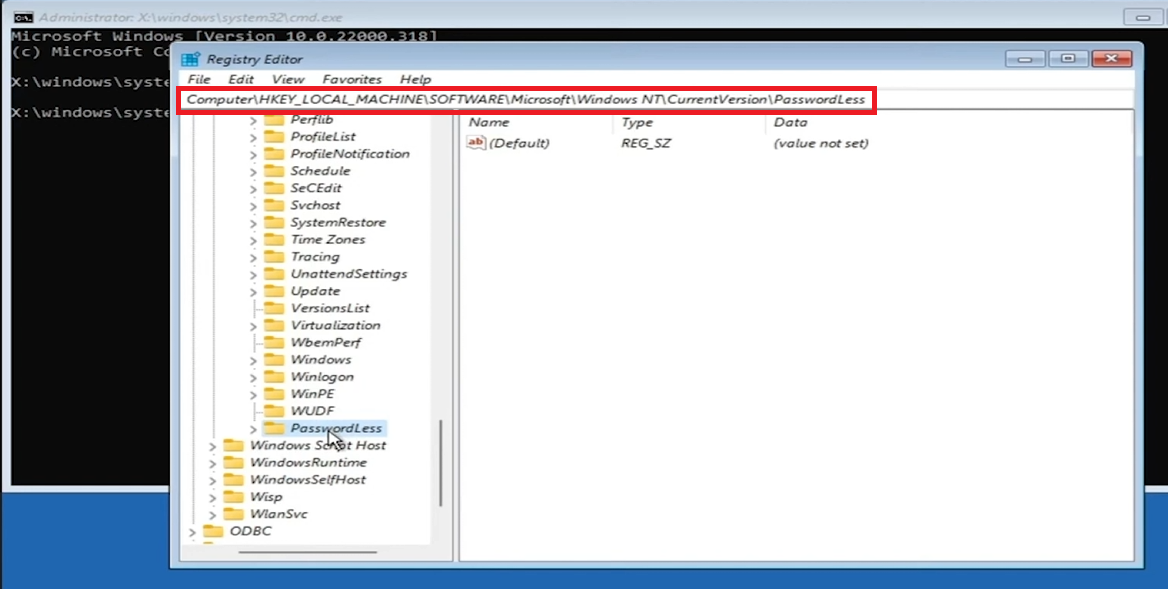Select the WbemPerf folder icon
The height and width of the screenshot is (589, 1168).
point(275,343)
